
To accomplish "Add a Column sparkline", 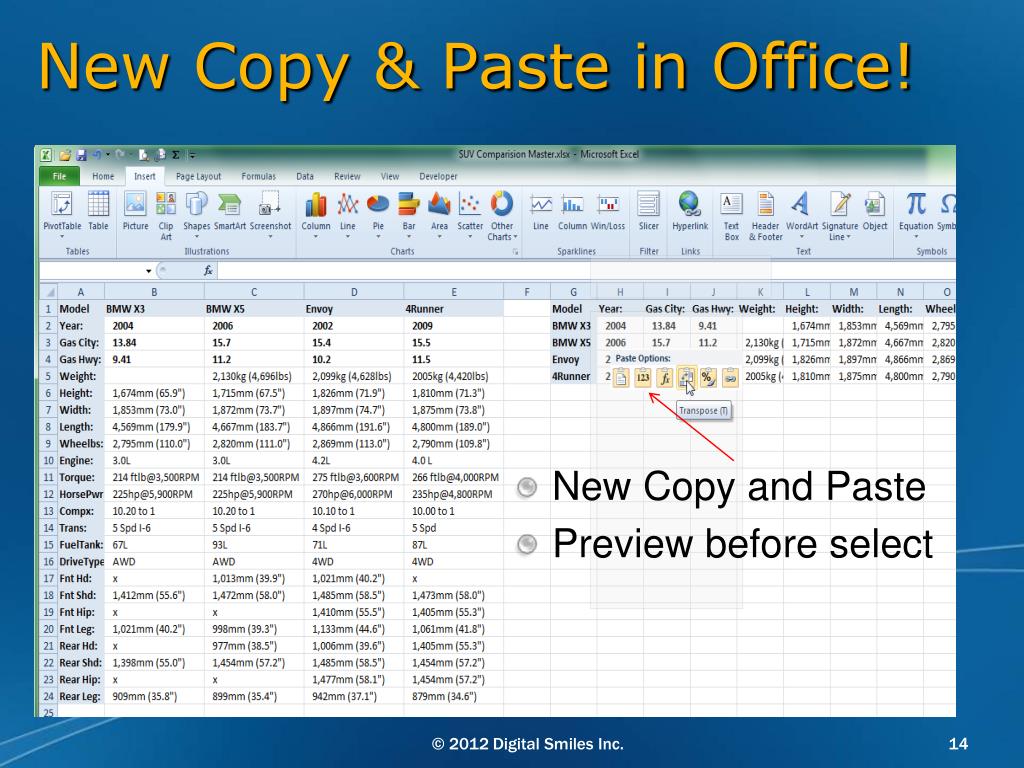I will pyautogui.click(x=572, y=211).
